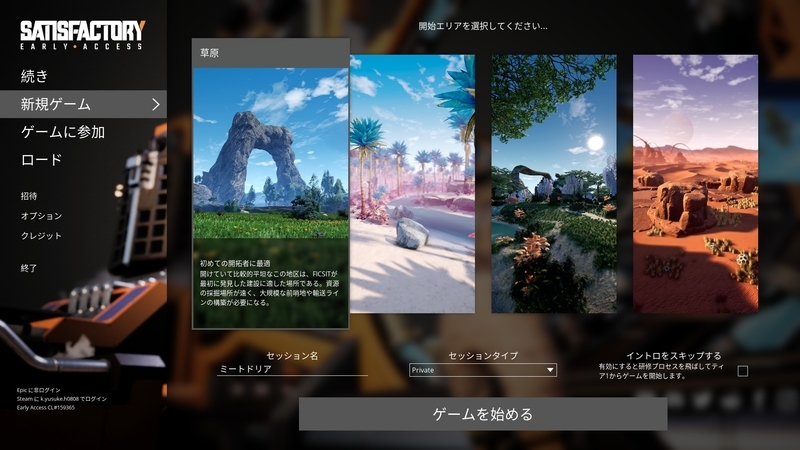This screenshot has height=450, width=800.
Task: Open the ロード menu
Action: point(41,160)
